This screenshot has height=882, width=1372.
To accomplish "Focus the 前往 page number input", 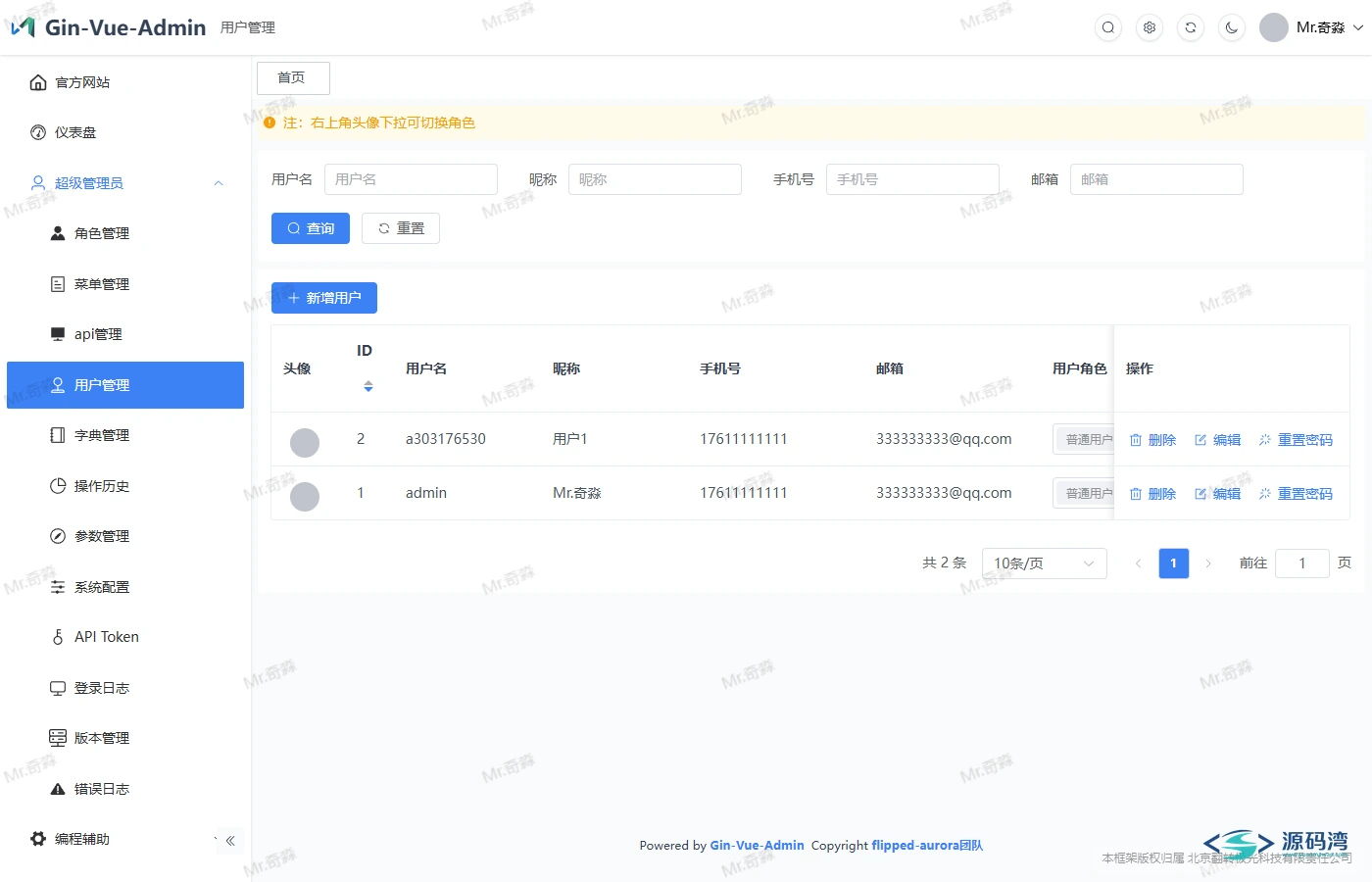I will (x=1302, y=563).
